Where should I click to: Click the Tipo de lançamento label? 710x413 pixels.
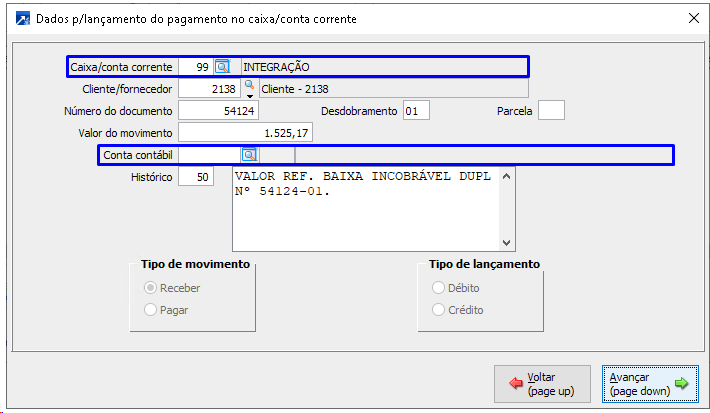(x=484, y=264)
